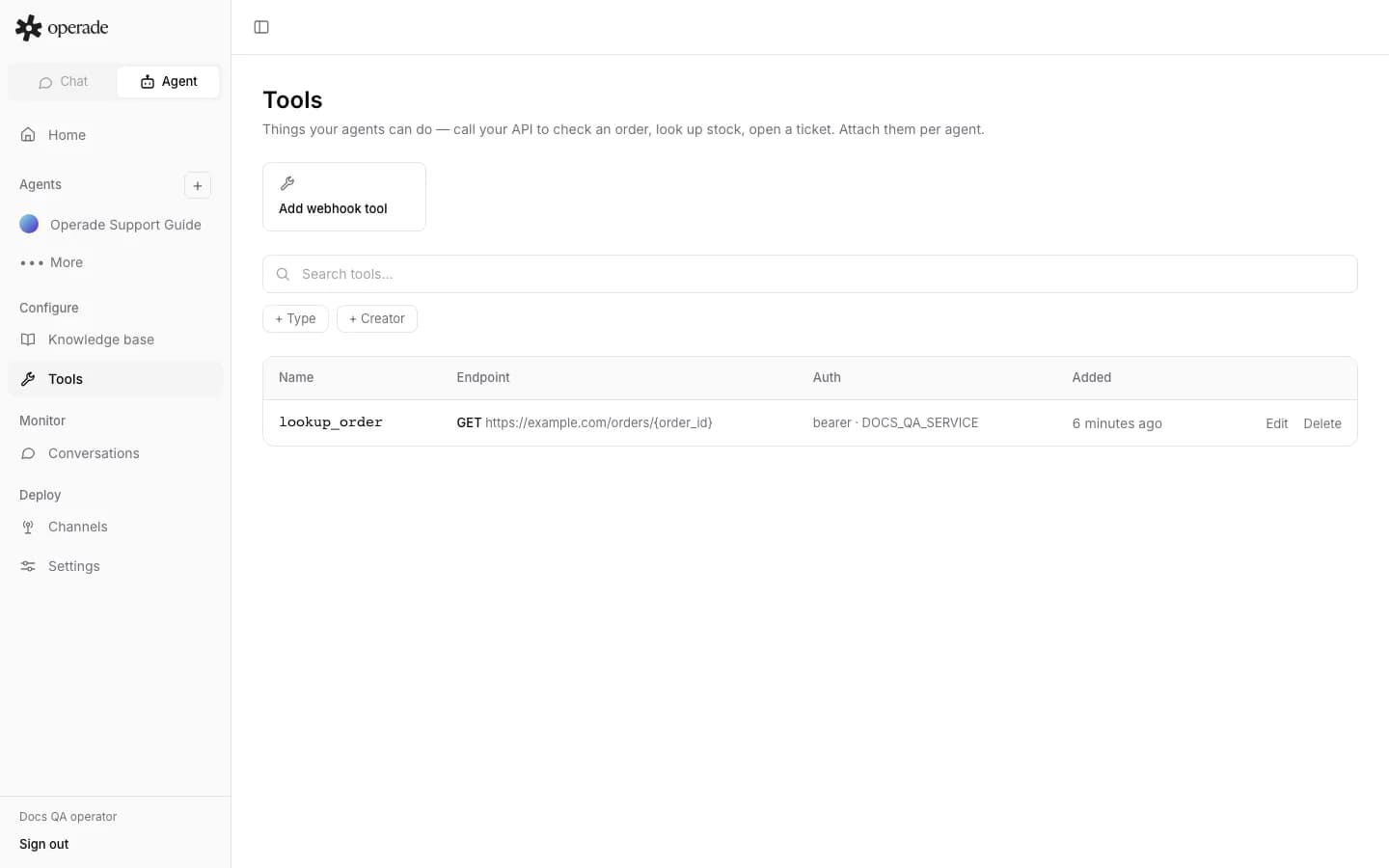This screenshot has width=1389, height=868.
Task: Switch to Agent mode
Action: (169, 82)
